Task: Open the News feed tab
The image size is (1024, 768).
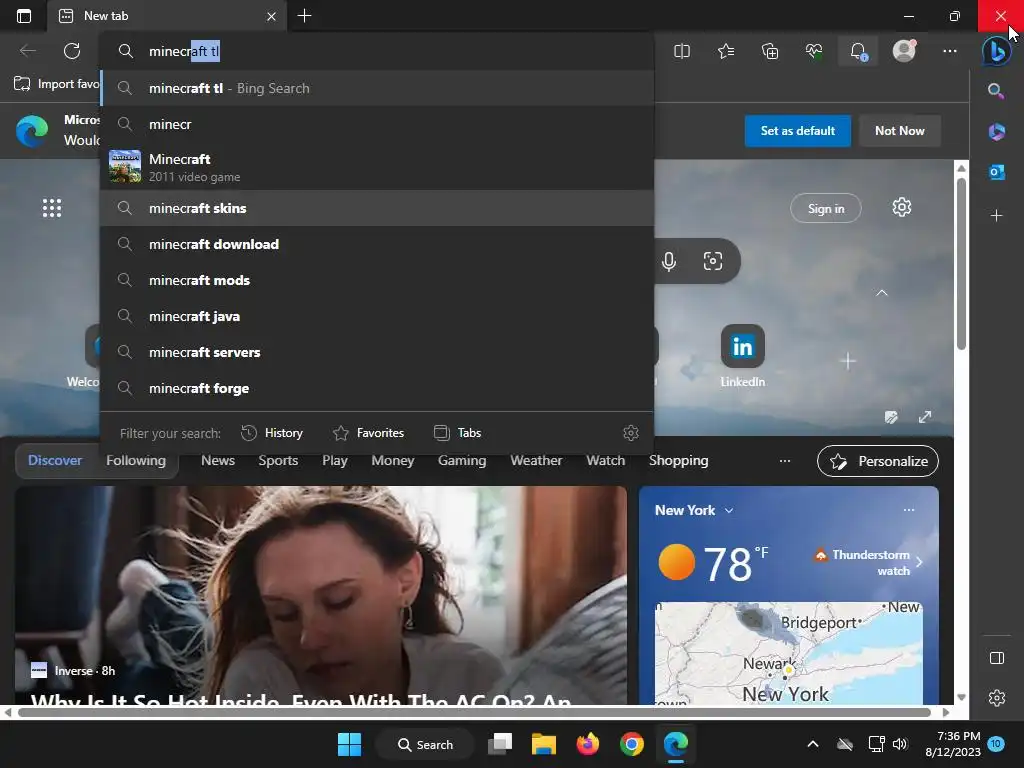Action: [x=217, y=460]
